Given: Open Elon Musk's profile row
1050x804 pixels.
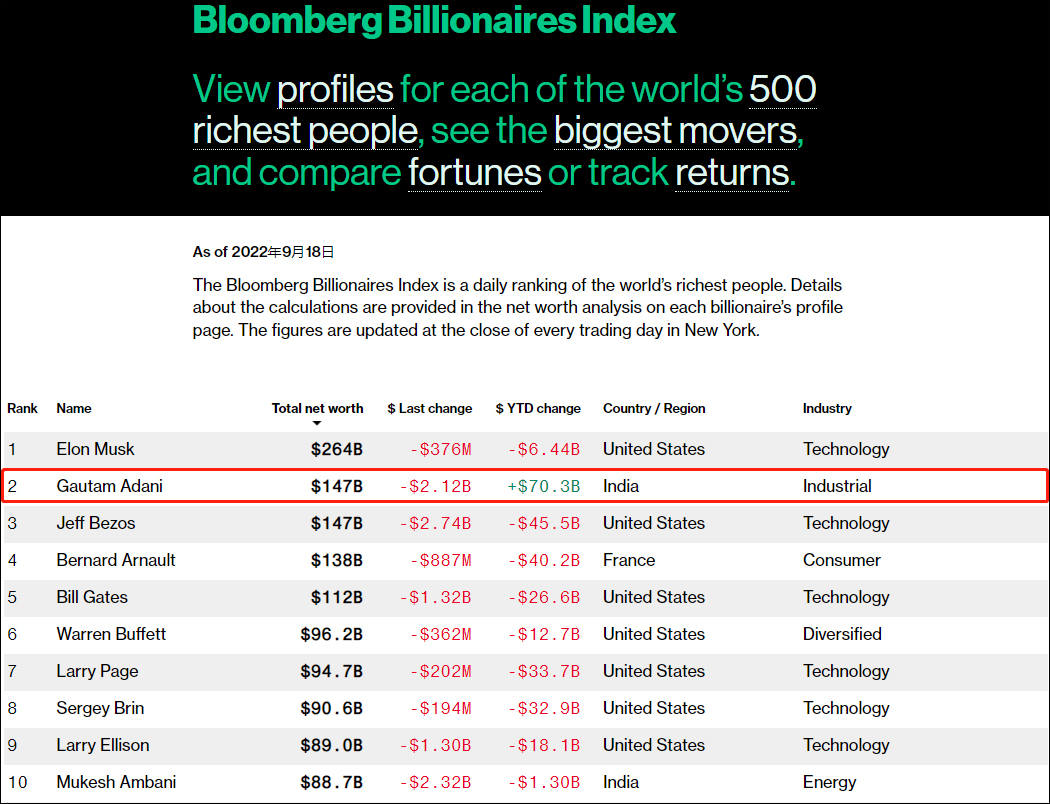Looking at the screenshot, I should point(96,449).
